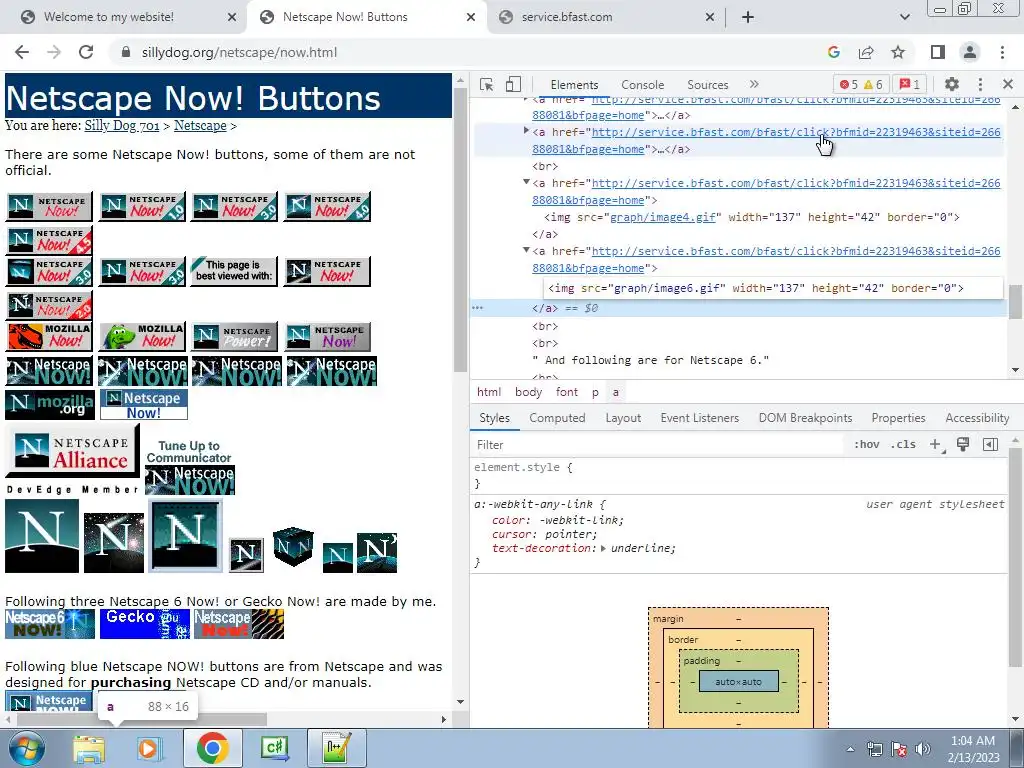This screenshot has height=768, width=1024.
Task: Expand the text-decoration underline property
Action: (x=603, y=549)
